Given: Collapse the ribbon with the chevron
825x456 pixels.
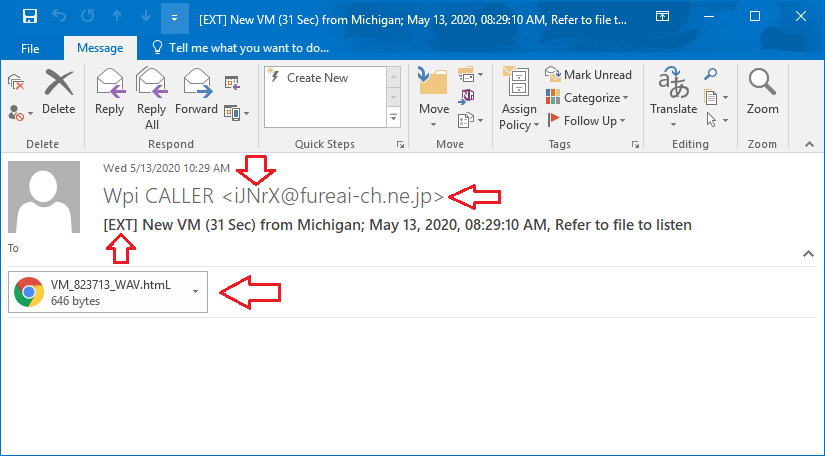Looking at the screenshot, I should click(x=809, y=144).
